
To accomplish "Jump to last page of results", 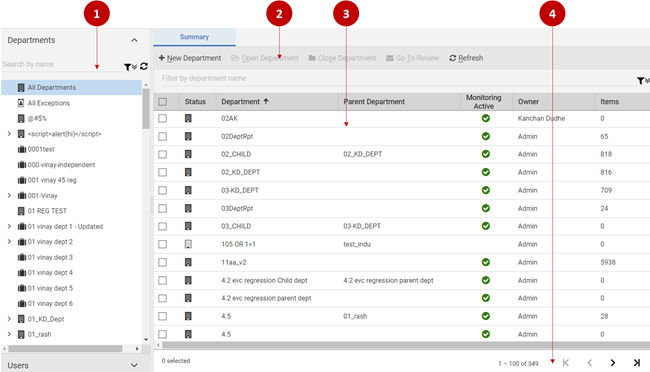I will coord(637,363).
